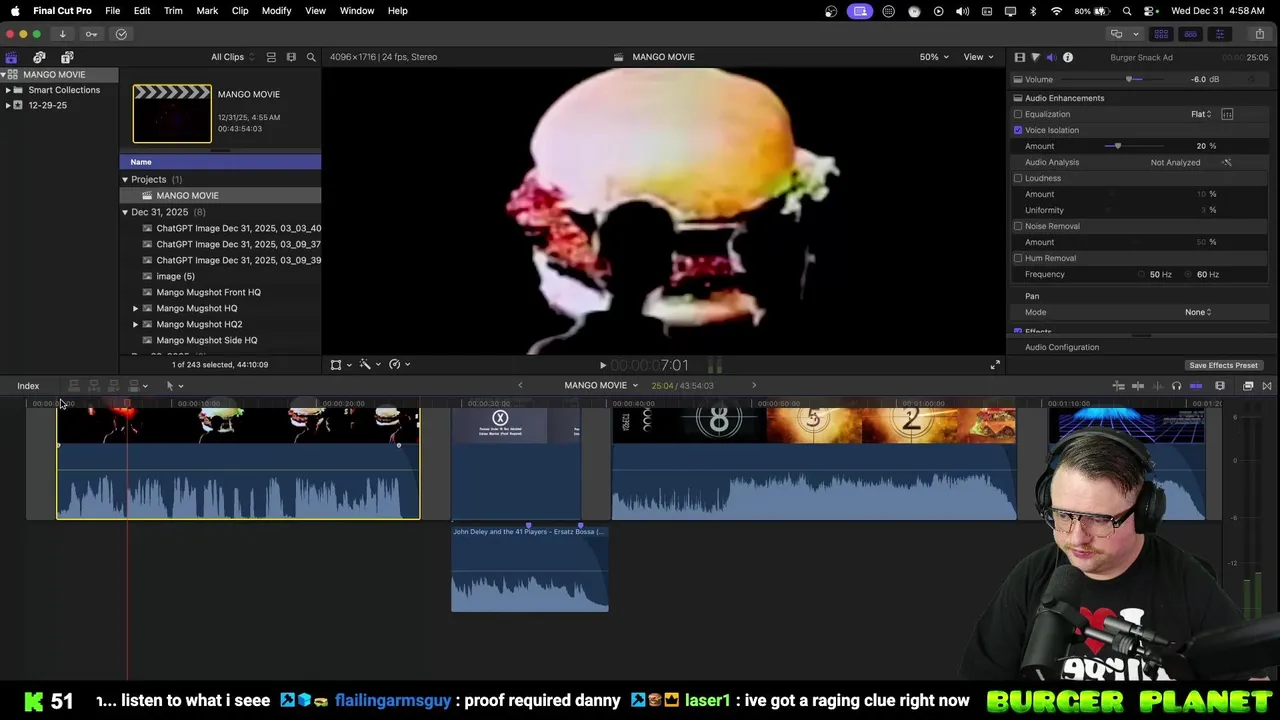This screenshot has height=720, width=1280.
Task: Click the Save Effects Preset button
Action: [x=1223, y=366]
